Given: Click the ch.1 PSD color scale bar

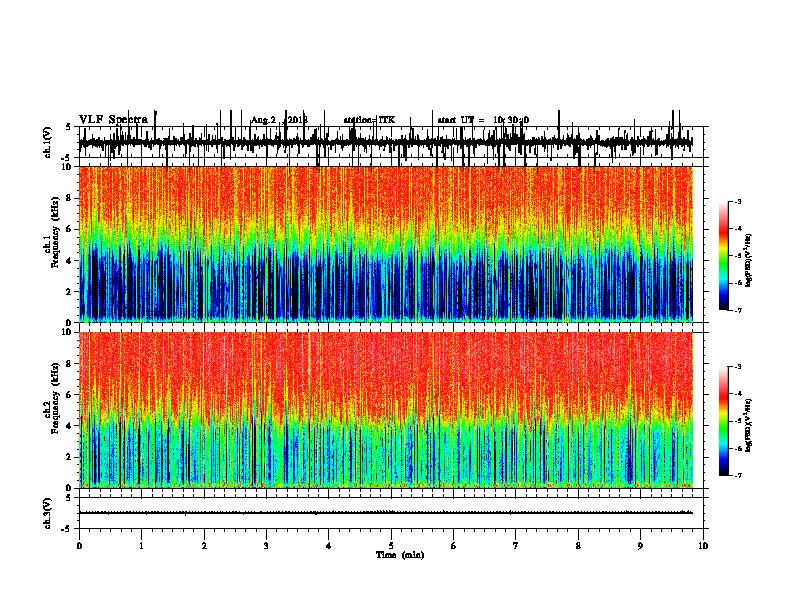Looking at the screenshot, I should 724,256.
